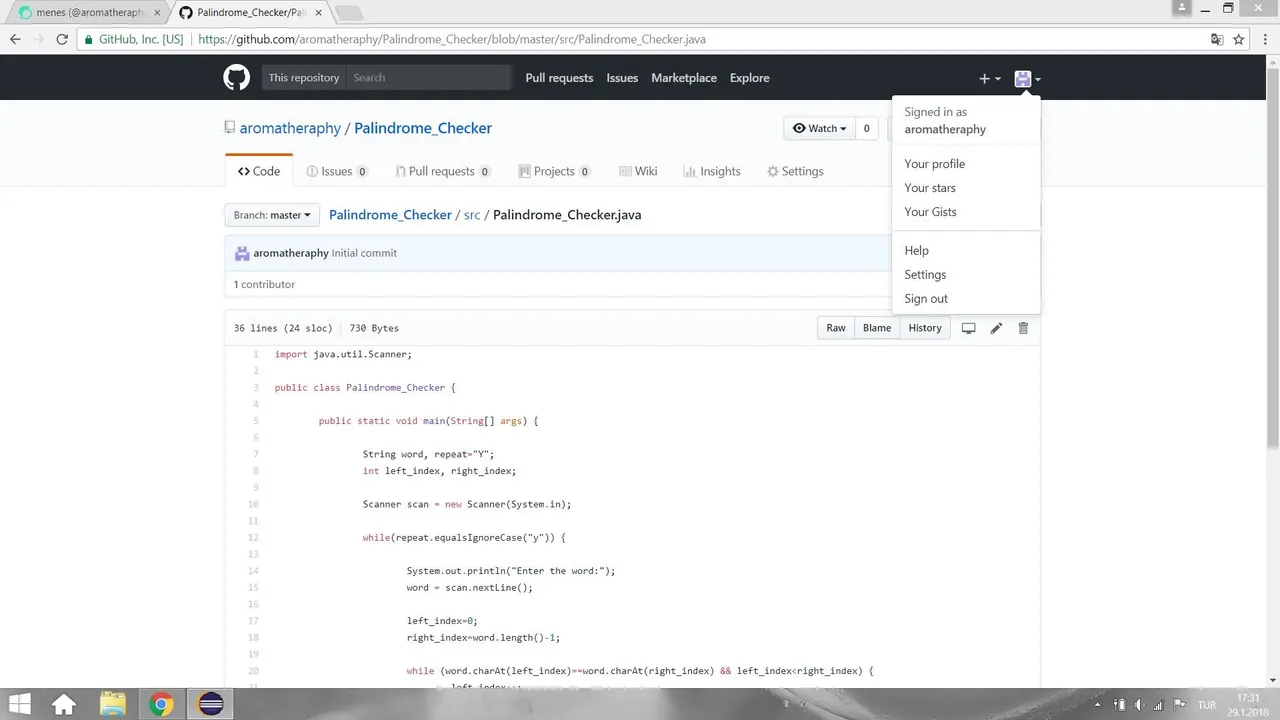Click the desktop open-in-app icon
The image size is (1280, 720).
coord(968,328)
